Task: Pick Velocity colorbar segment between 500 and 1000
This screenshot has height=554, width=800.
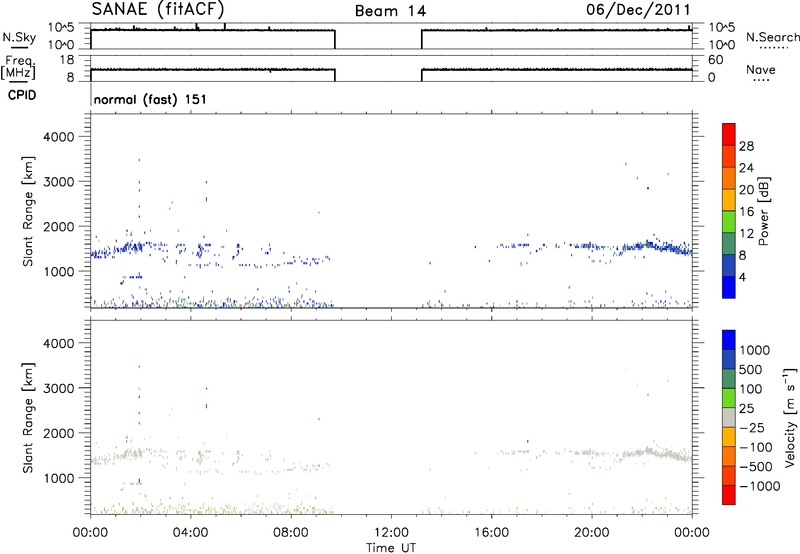Action: point(729,359)
